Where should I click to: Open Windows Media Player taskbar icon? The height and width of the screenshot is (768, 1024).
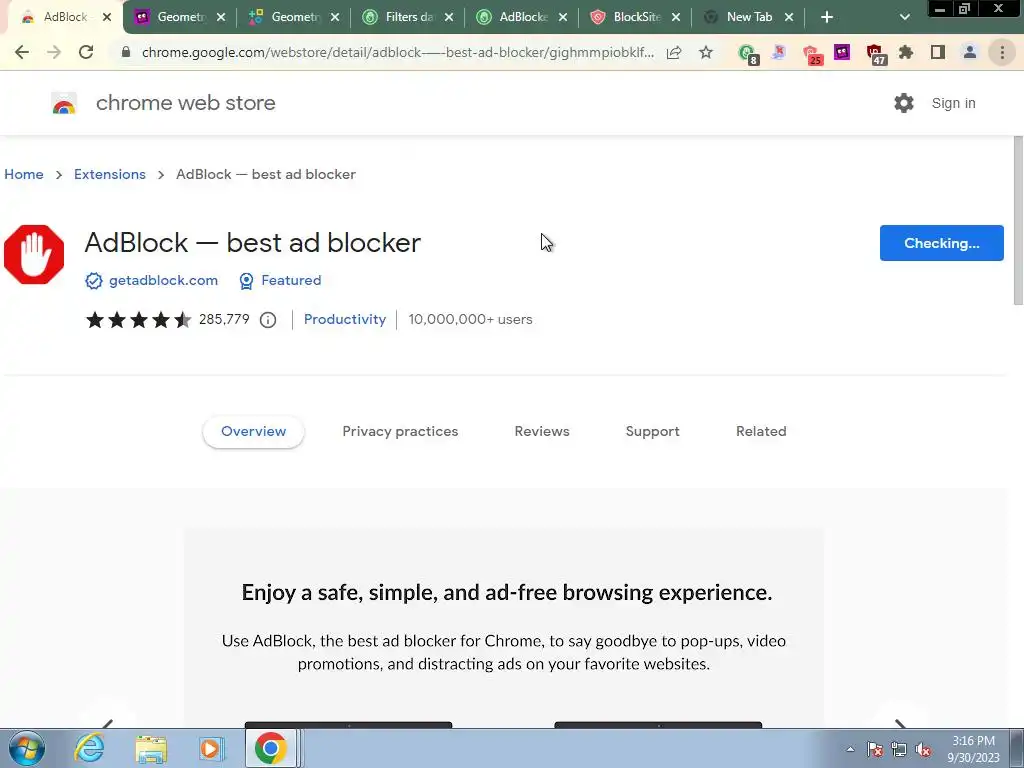pos(212,748)
